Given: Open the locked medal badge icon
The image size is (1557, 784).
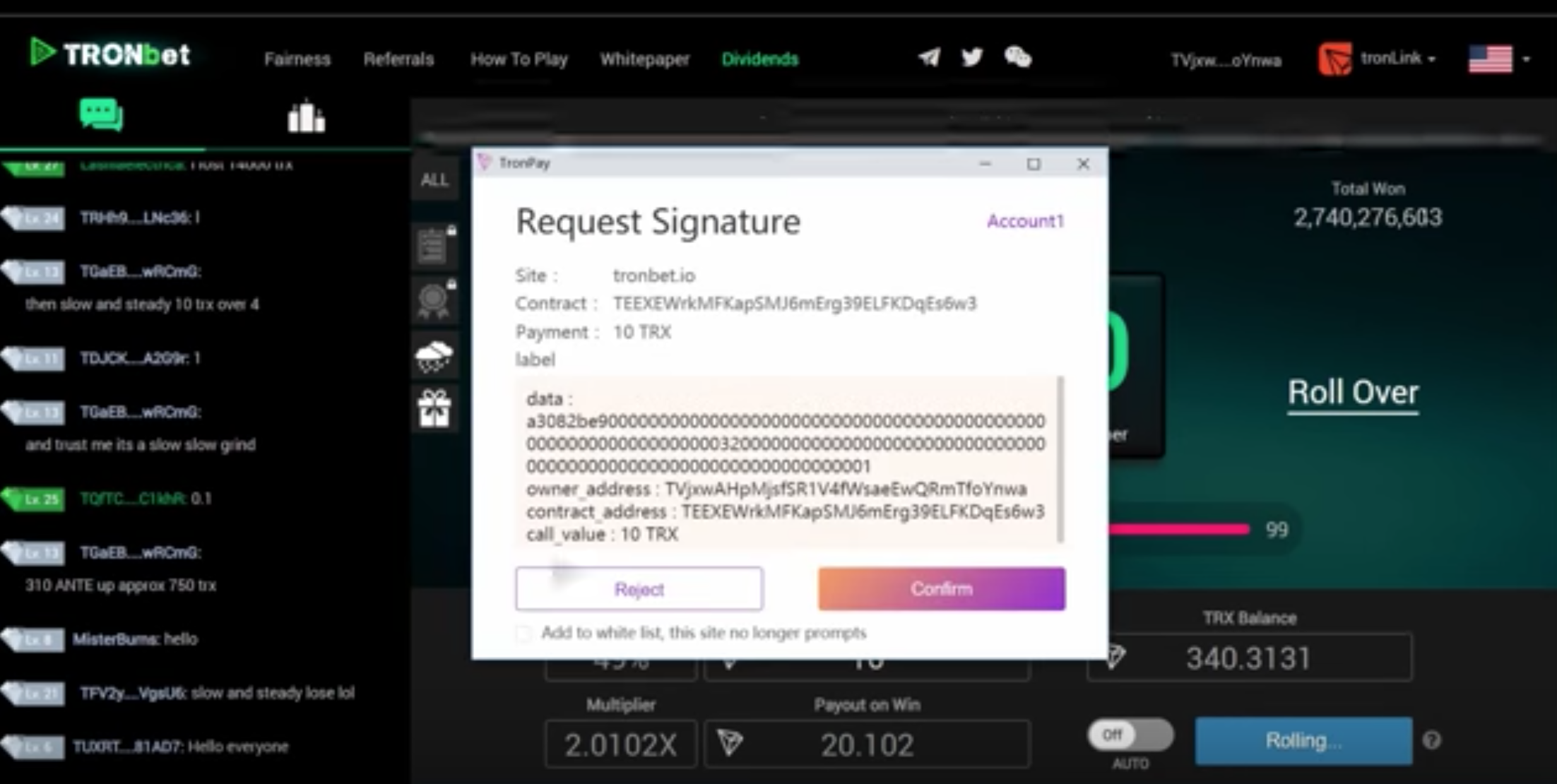Looking at the screenshot, I should [434, 299].
